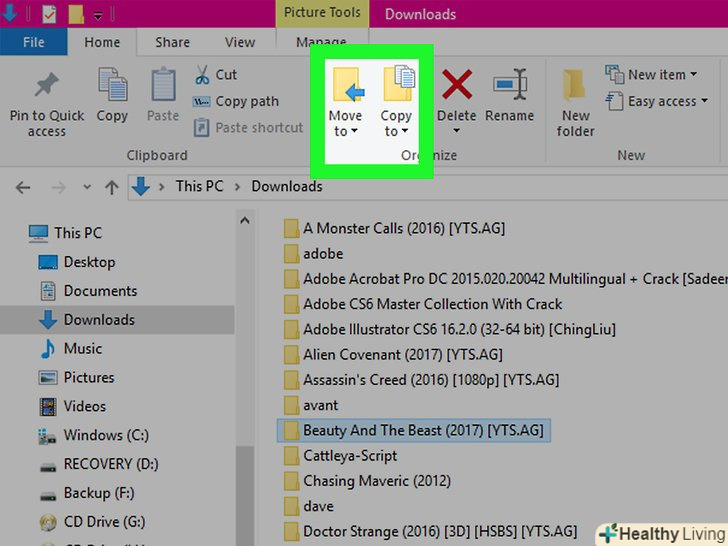Select the adobe folder
The image size is (728, 546).
point(313,254)
